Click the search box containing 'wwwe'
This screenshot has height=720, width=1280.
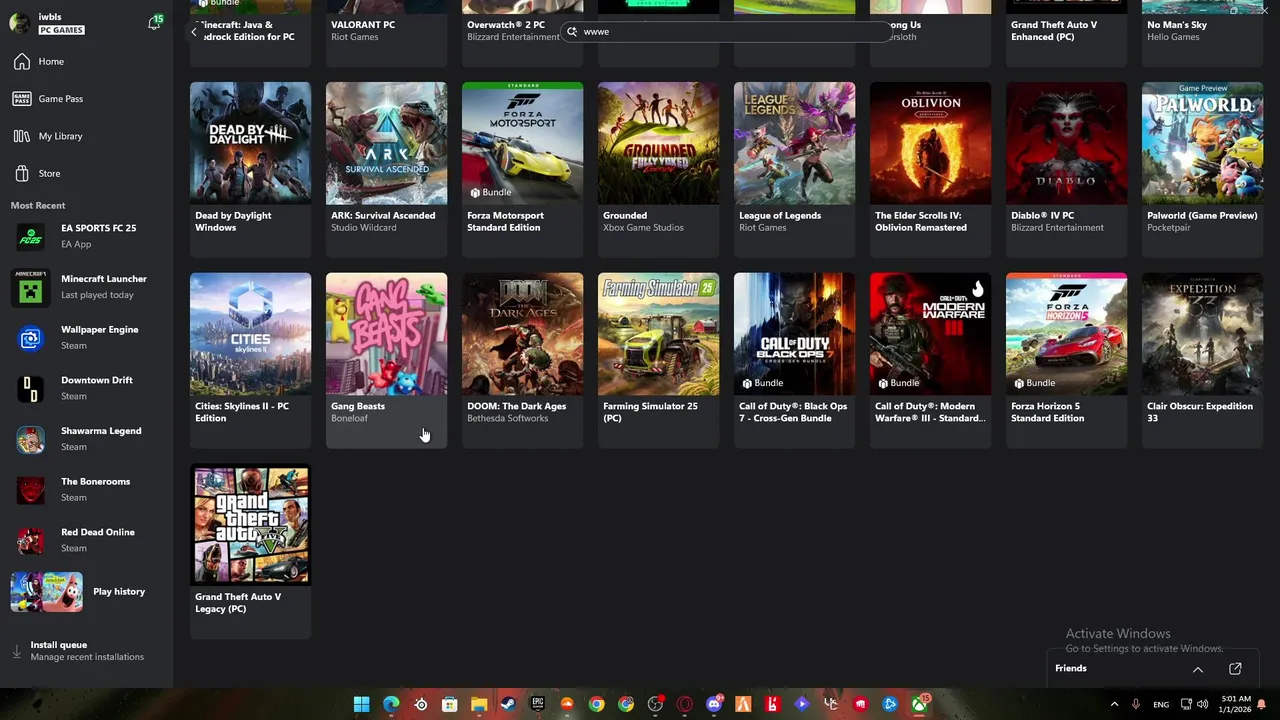(x=727, y=32)
